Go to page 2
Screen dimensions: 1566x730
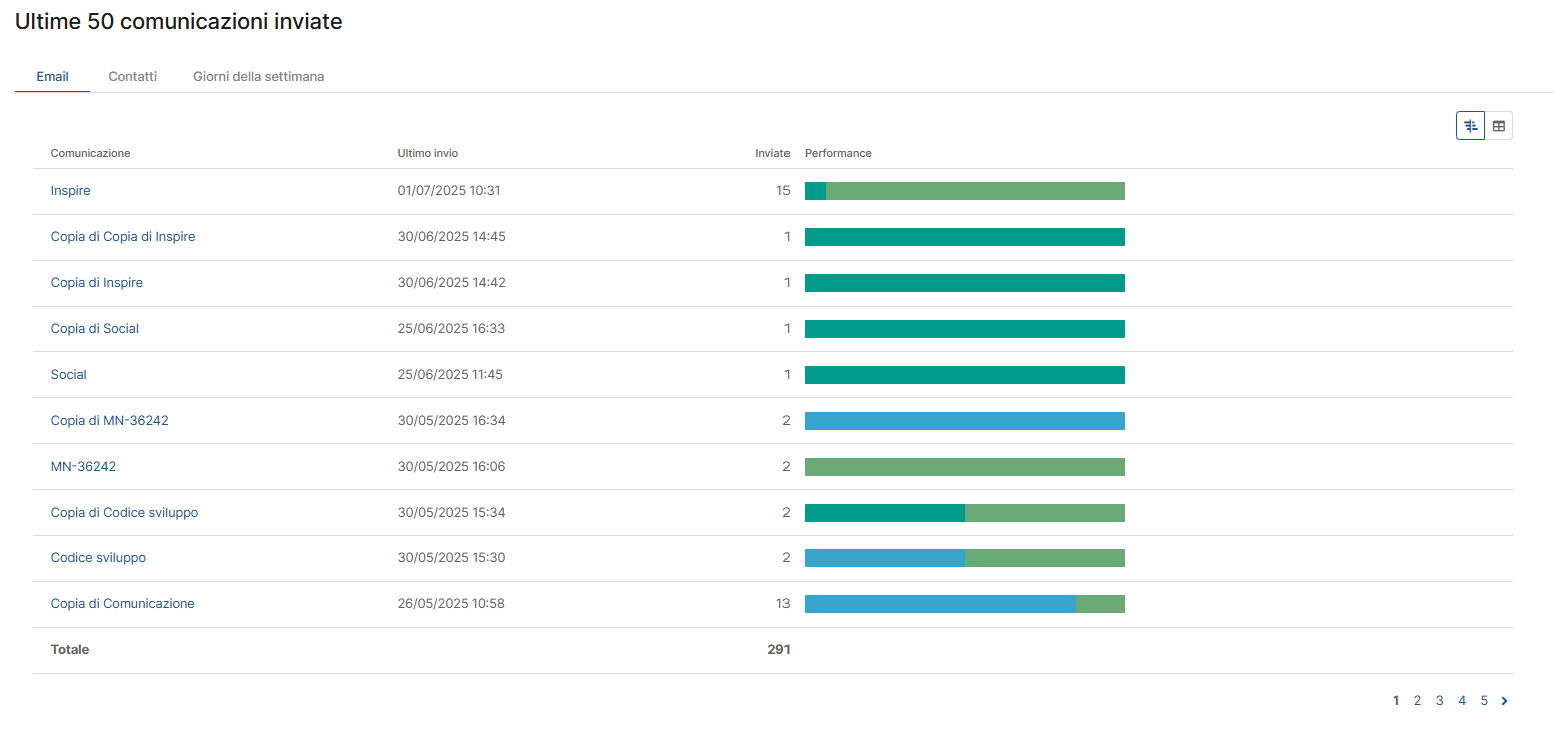point(1417,701)
